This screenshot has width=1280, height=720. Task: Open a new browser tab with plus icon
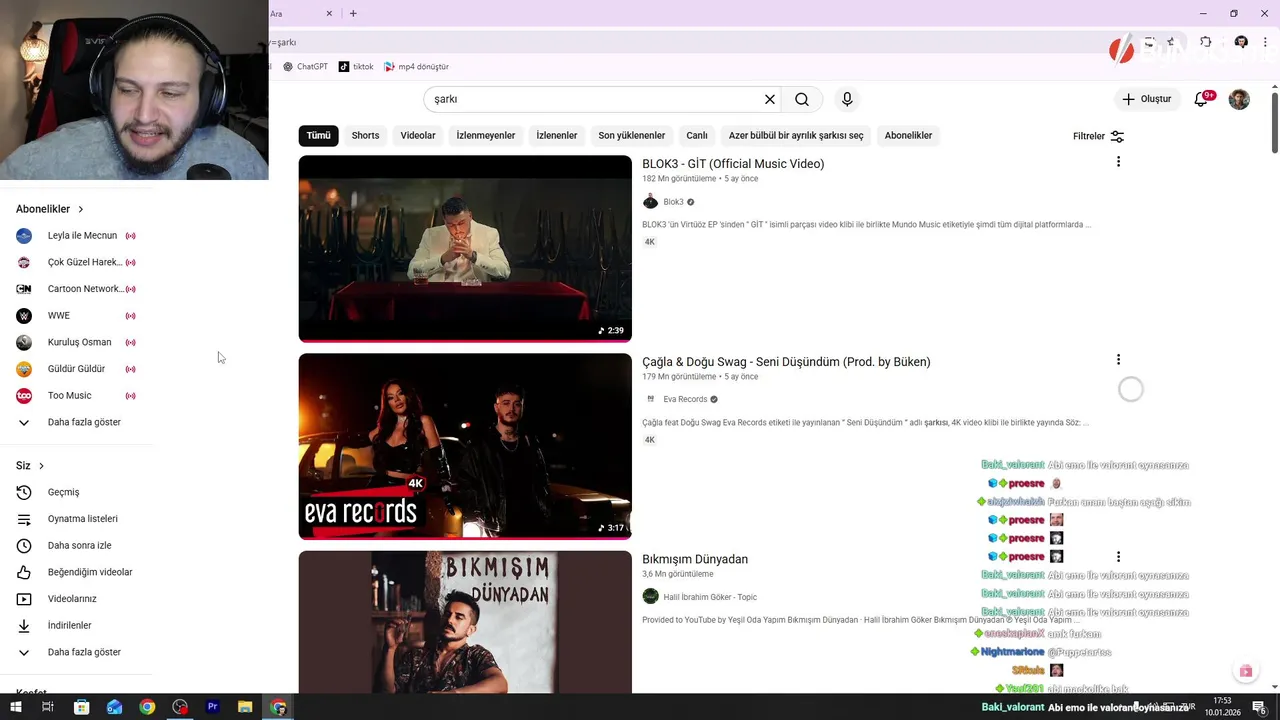pyautogui.click(x=353, y=13)
